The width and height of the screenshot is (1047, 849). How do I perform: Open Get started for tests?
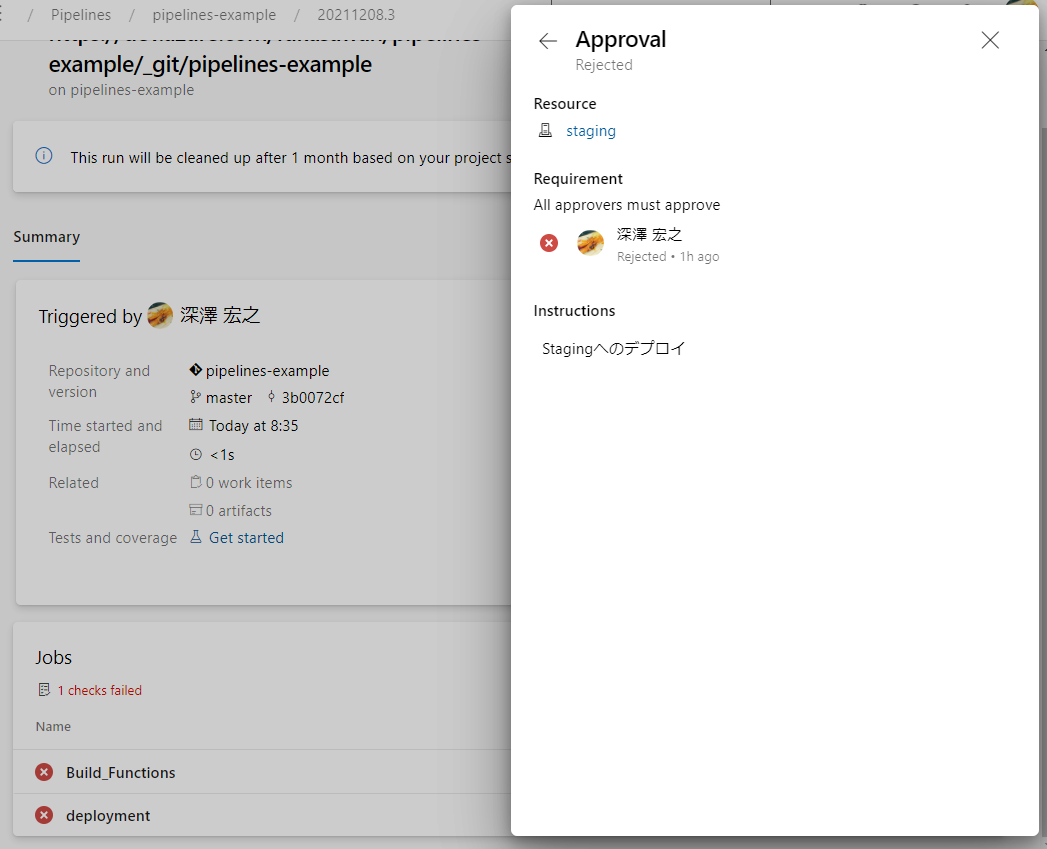[x=246, y=538]
